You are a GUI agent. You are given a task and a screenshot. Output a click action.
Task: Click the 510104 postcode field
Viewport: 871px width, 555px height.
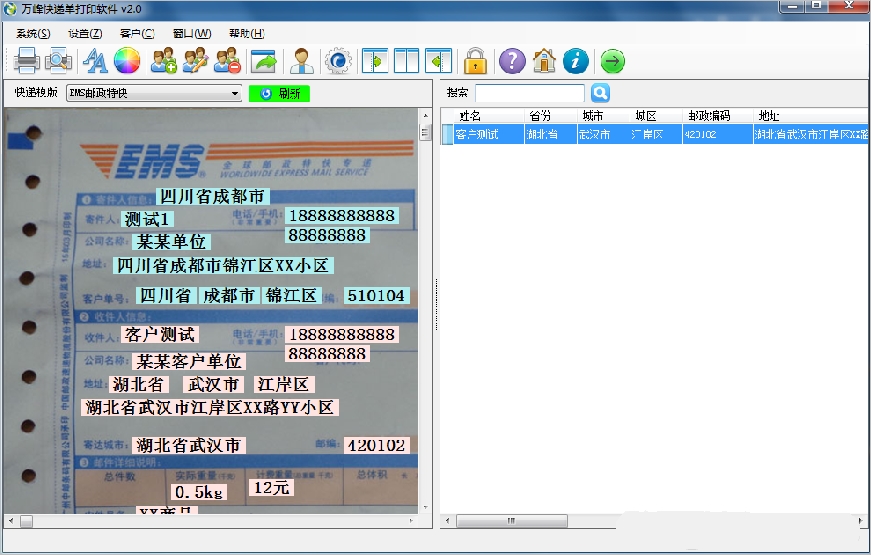[376, 296]
